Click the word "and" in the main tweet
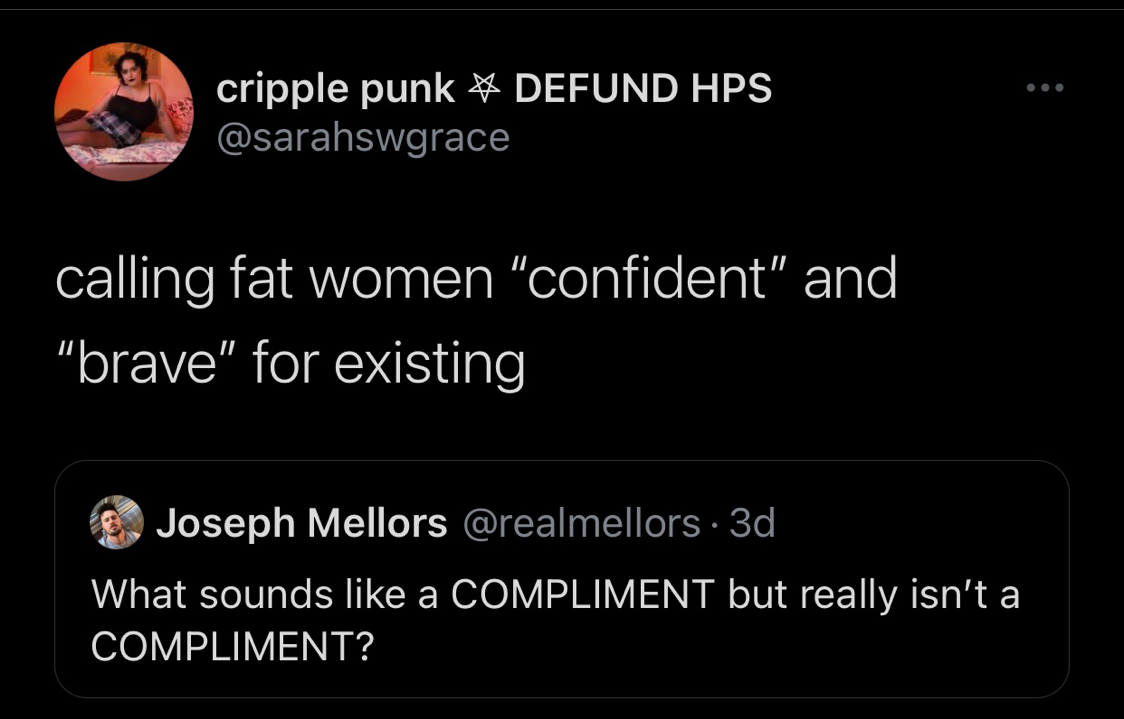Screen dimensions: 1124x719 [850, 279]
